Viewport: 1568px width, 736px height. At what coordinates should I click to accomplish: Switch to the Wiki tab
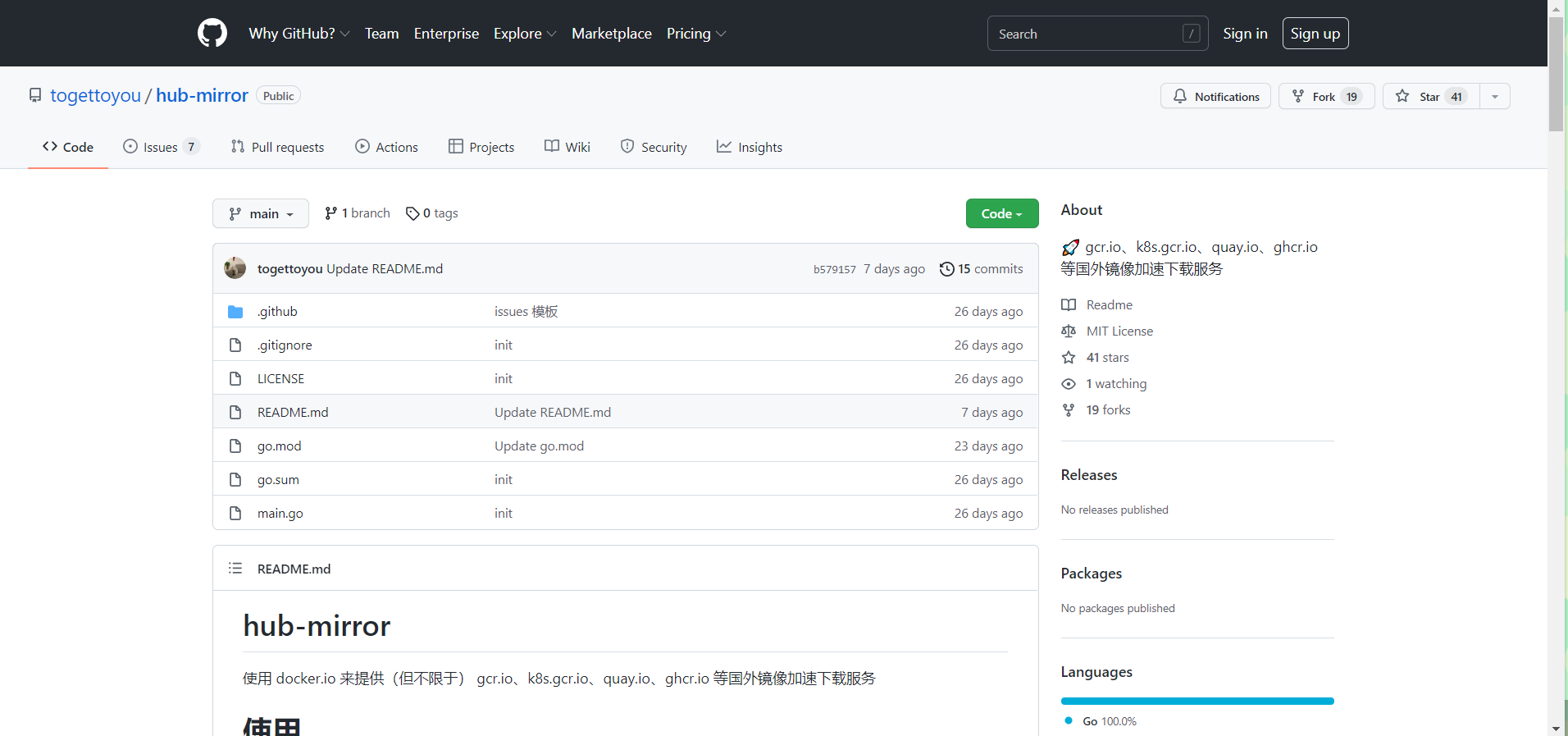click(x=567, y=147)
